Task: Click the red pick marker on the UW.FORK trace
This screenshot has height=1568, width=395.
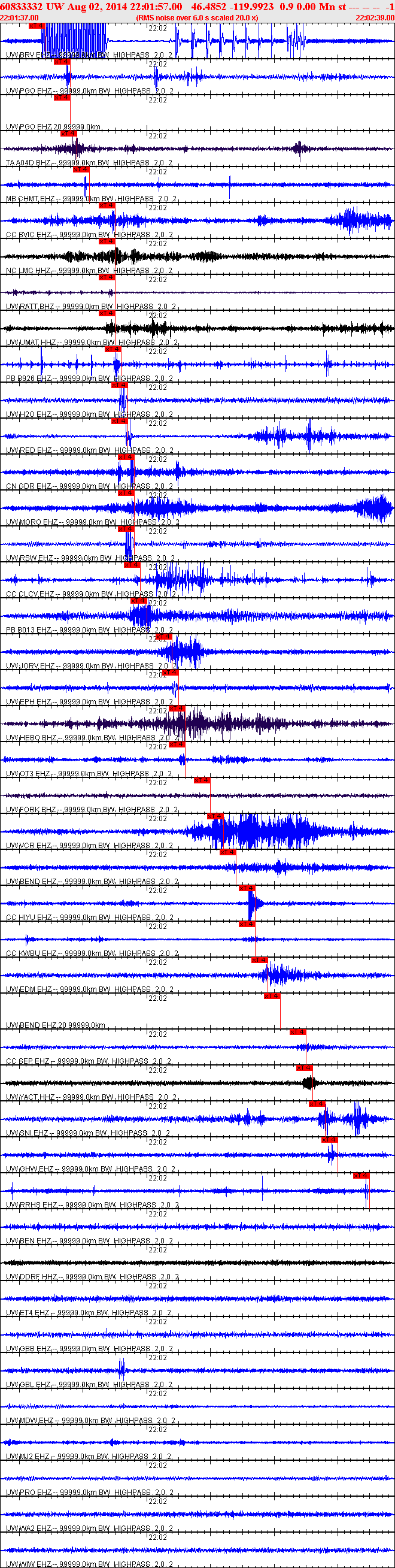Action: 202,780
